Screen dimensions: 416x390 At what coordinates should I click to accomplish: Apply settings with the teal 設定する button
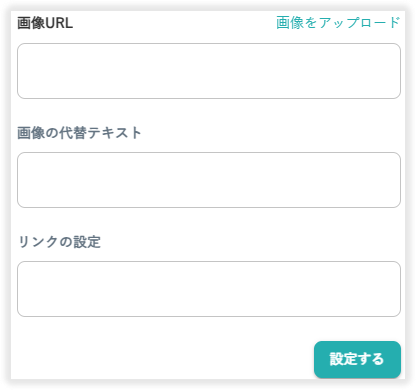click(357, 359)
